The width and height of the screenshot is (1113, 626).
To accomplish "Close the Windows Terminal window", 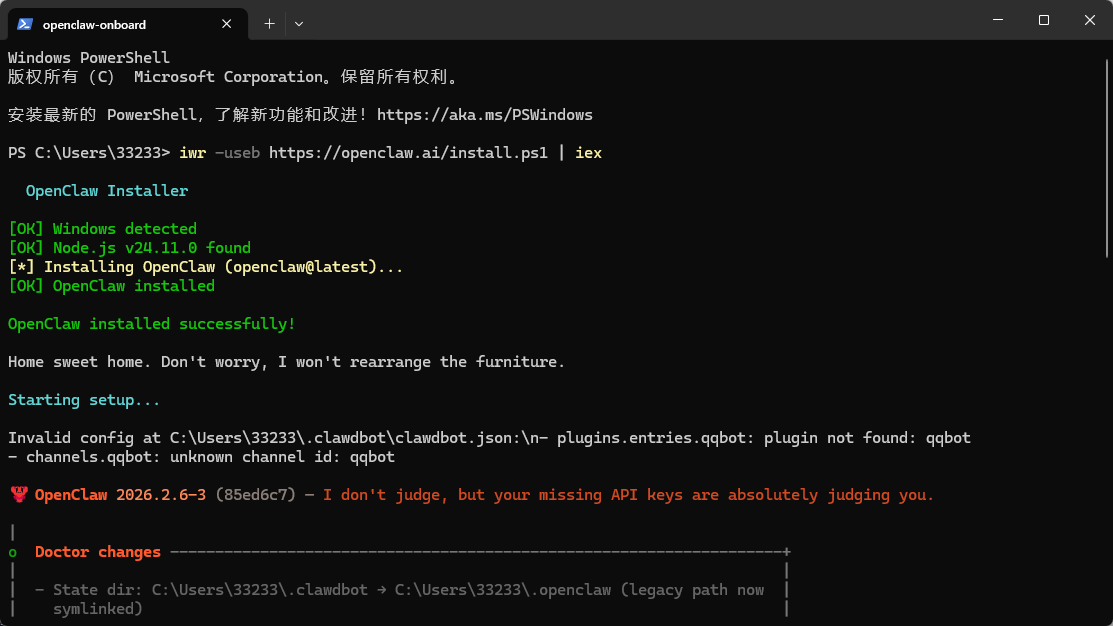I will click(x=1089, y=20).
